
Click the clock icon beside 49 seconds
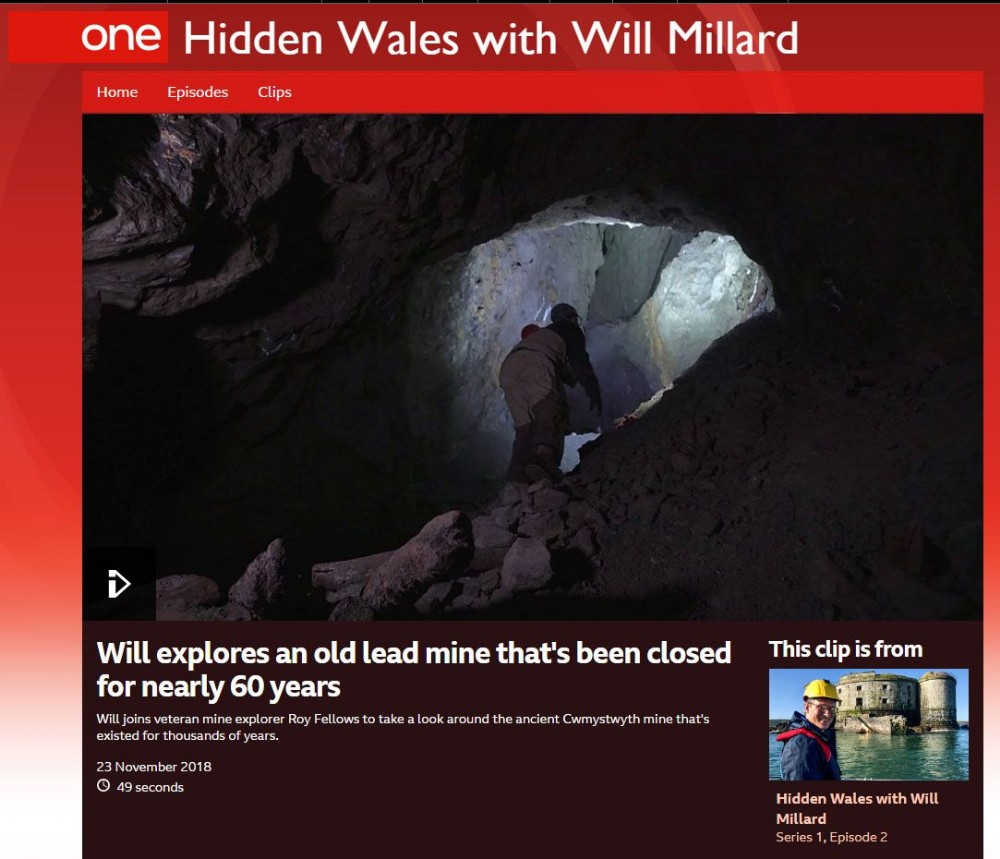click(103, 786)
